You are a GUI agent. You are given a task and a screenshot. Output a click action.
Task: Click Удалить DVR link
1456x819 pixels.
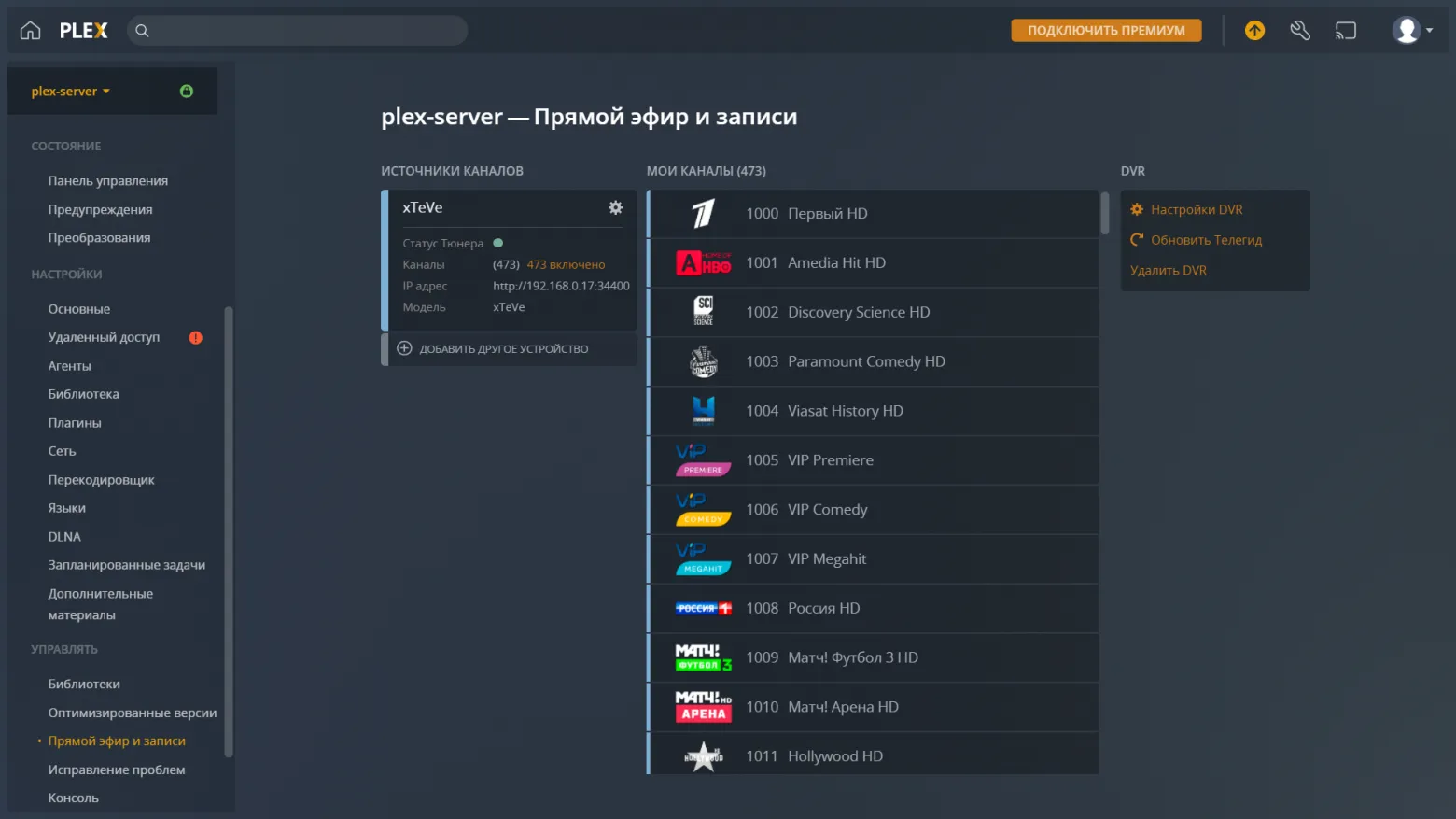(1169, 271)
